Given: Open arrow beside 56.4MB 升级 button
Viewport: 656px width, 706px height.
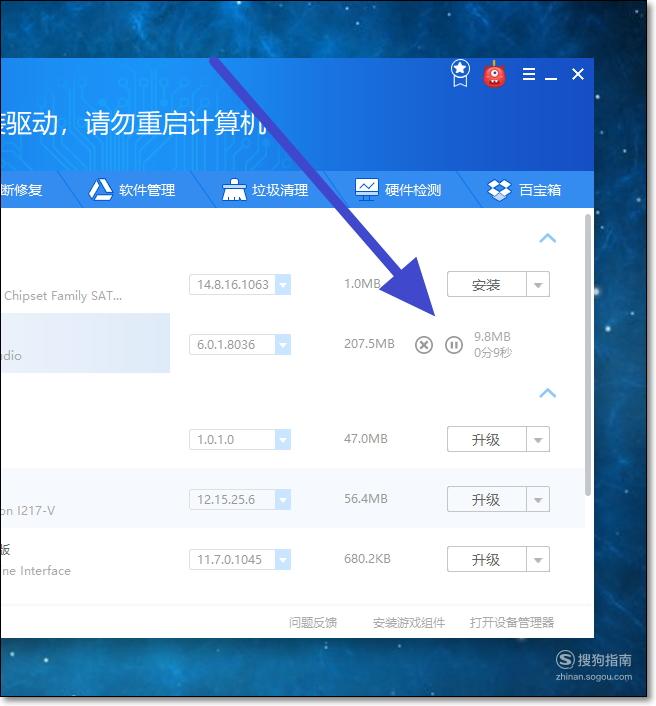Looking at the screenshot, I should [x=538, y=499].
